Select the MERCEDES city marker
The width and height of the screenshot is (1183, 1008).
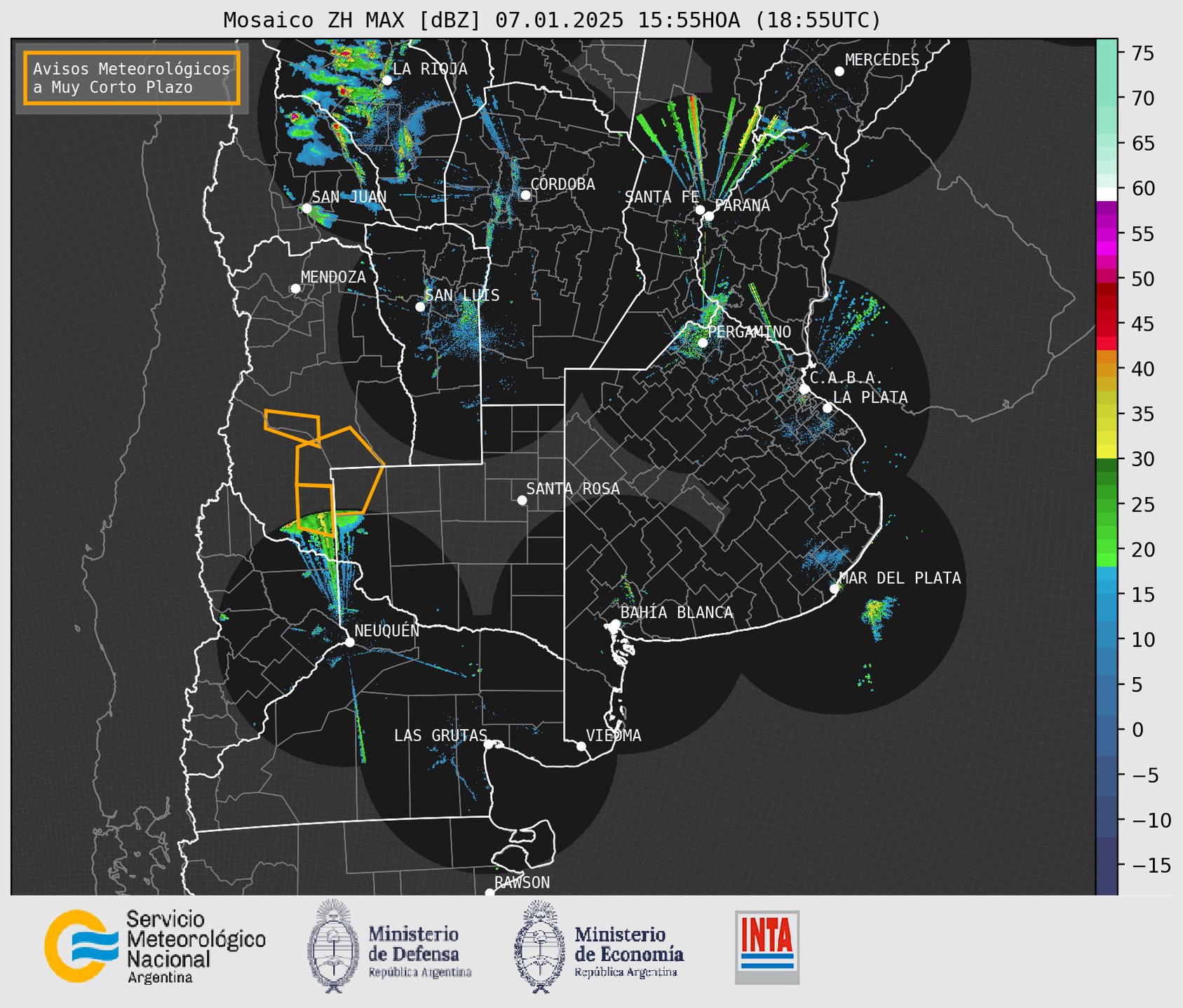click(839, 71)
